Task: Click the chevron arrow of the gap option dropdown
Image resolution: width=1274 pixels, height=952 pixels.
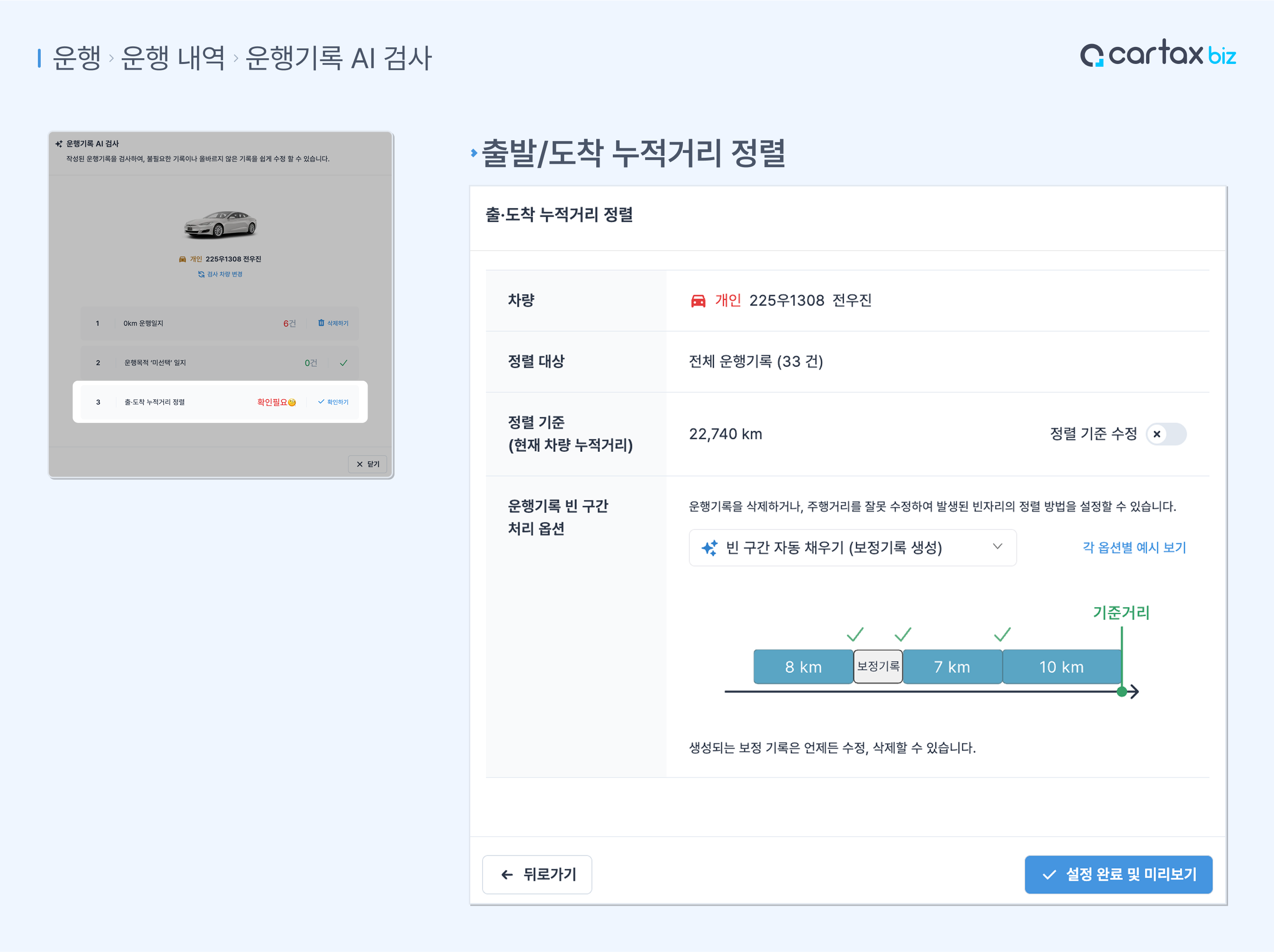Action: [x=997, y=546]
